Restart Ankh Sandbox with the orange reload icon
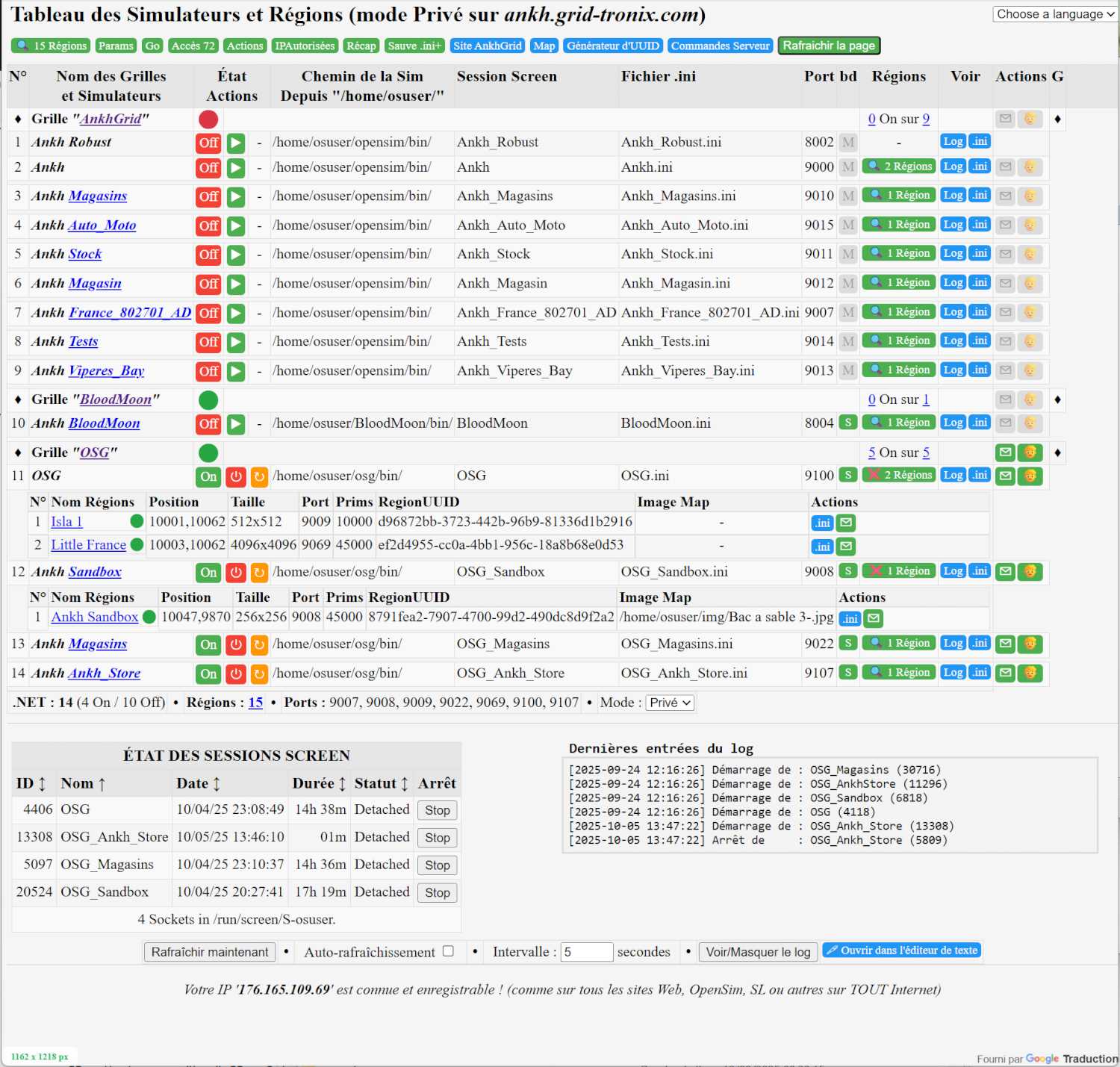 tap(259, 573)
